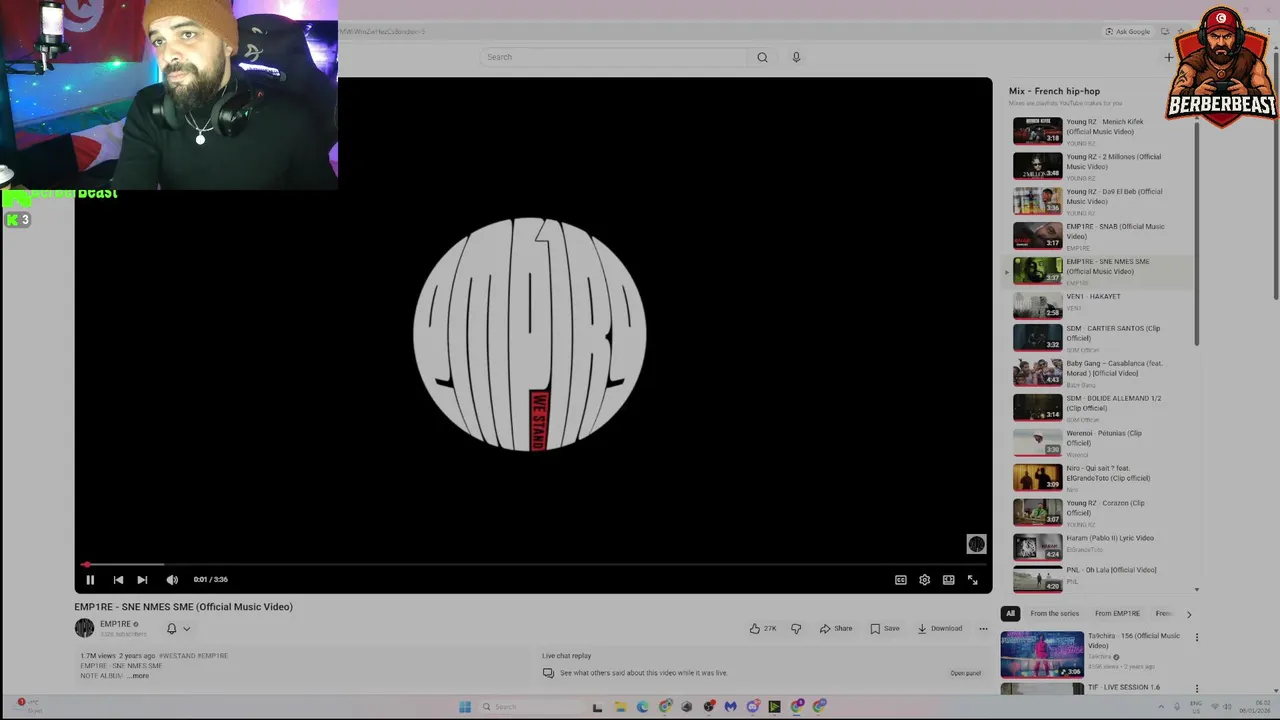
Task: Click the EMP1RE watermark in the player corner
Action: [x=976, y=544]
